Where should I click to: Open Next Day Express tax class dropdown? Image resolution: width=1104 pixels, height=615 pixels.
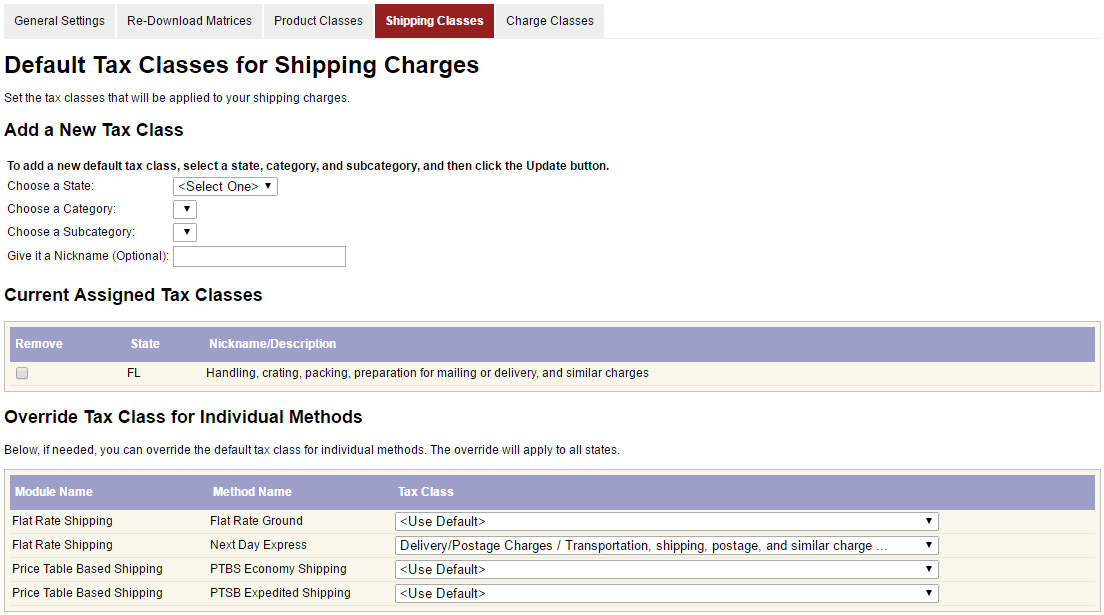(x=666, y=545)
